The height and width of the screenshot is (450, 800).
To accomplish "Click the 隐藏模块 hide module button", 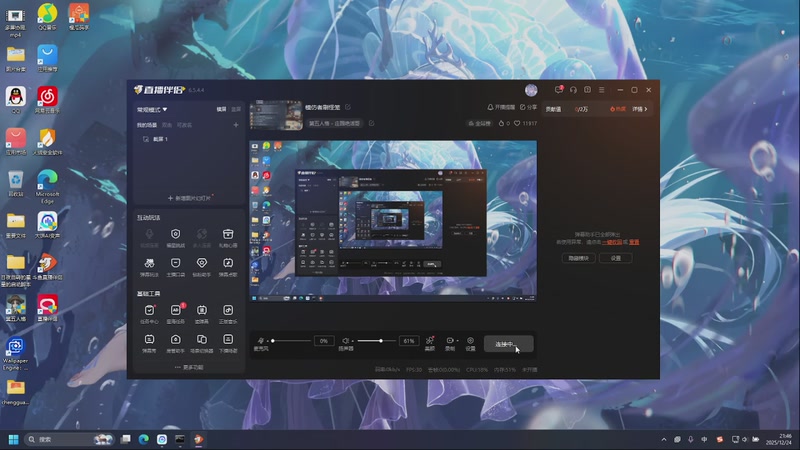I will point(579,258).
